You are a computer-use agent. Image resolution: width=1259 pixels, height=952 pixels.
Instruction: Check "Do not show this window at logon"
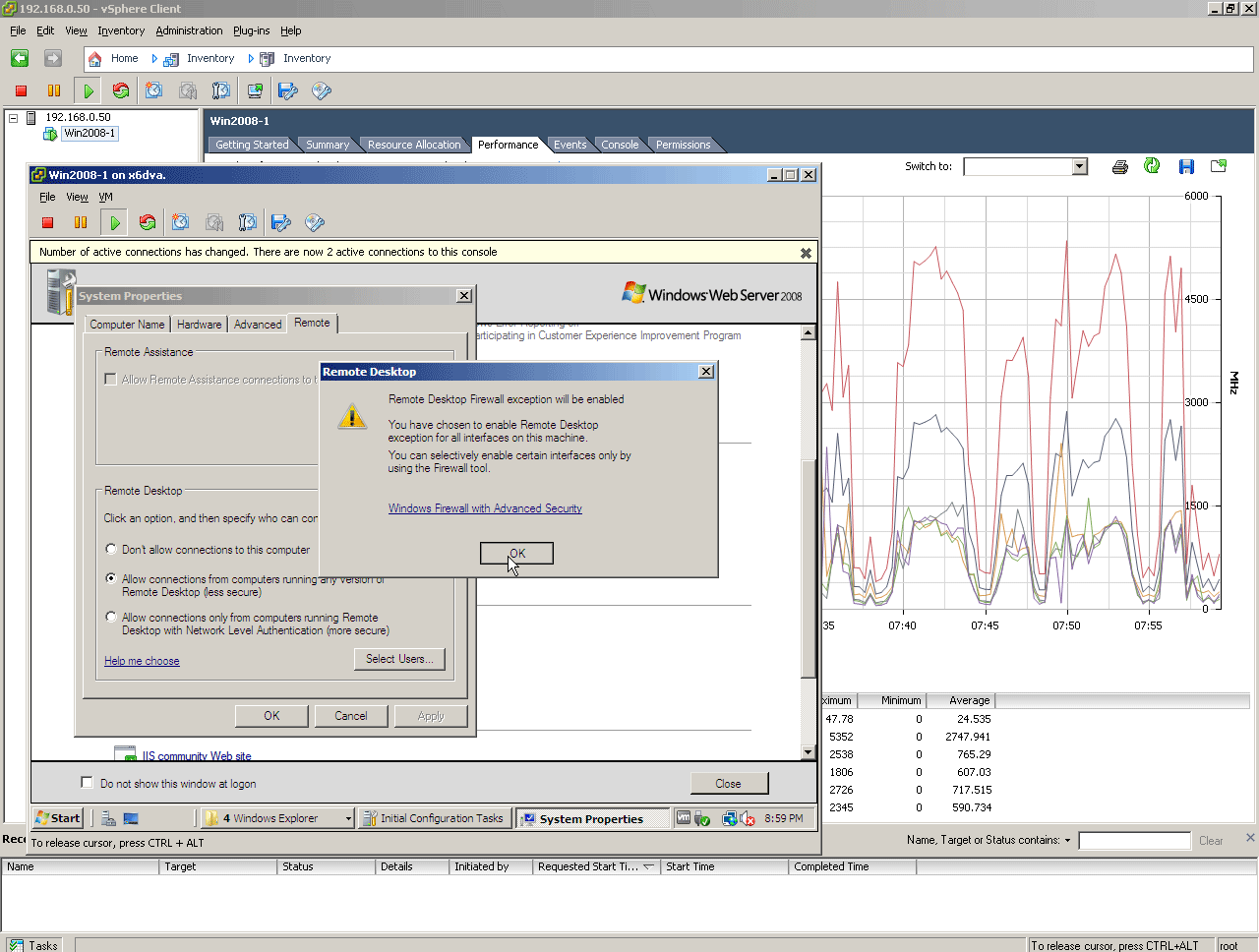click(x=87, y=783)
